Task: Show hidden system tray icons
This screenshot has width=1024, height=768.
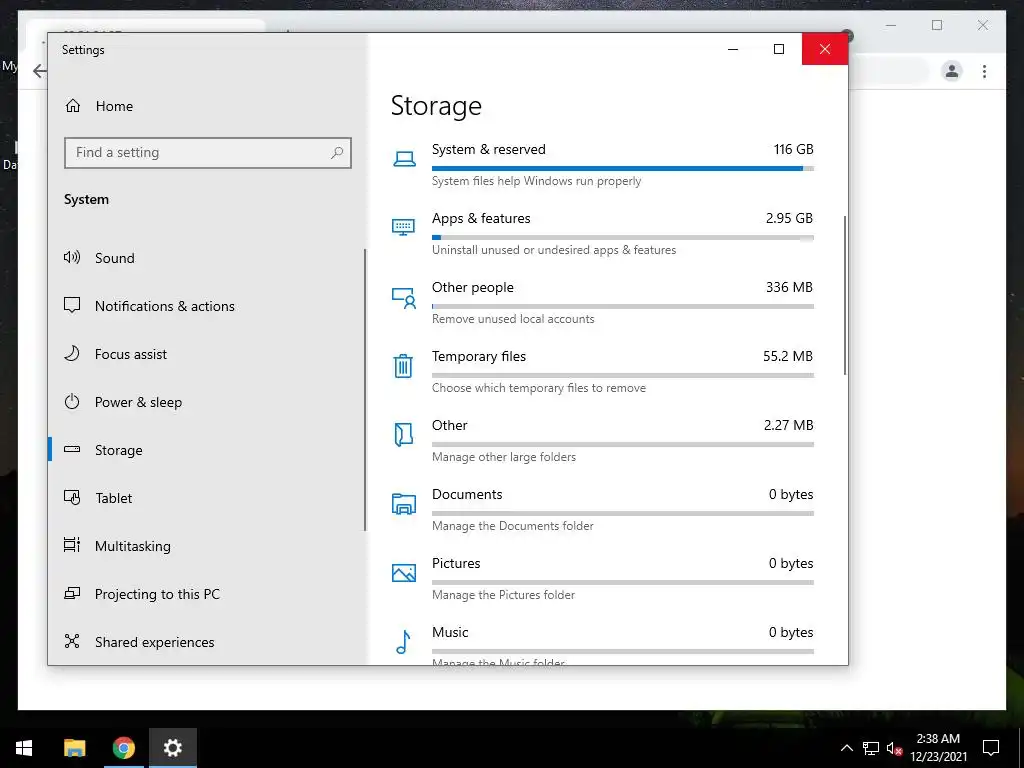Action: point(846,748)
